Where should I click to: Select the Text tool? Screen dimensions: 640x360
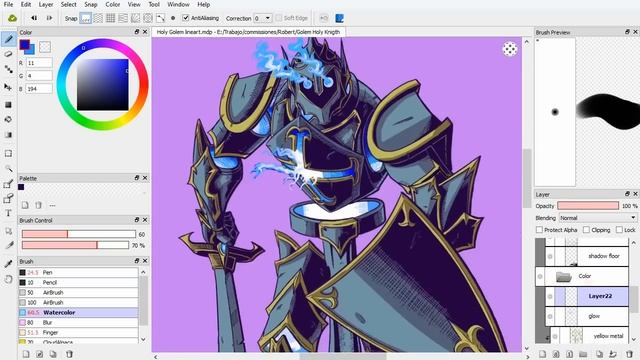click(x=8, y=213)
